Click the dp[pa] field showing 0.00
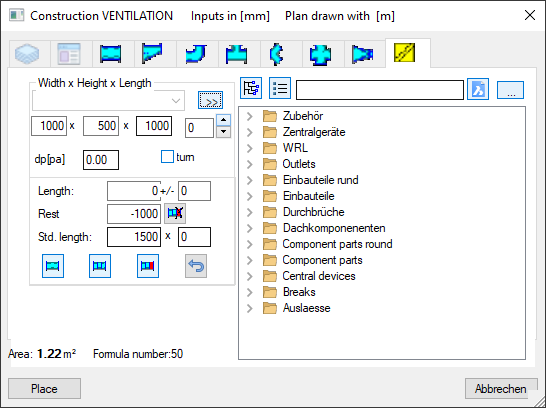Viewport: 546px width, 408px height. point(101,160)
